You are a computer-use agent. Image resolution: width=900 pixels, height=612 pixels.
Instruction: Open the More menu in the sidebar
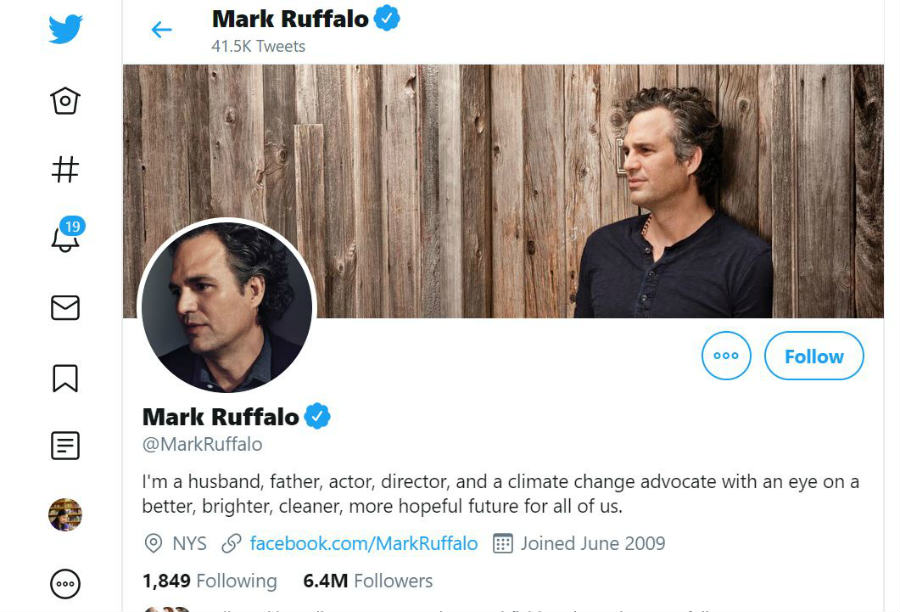coord(64,581)
